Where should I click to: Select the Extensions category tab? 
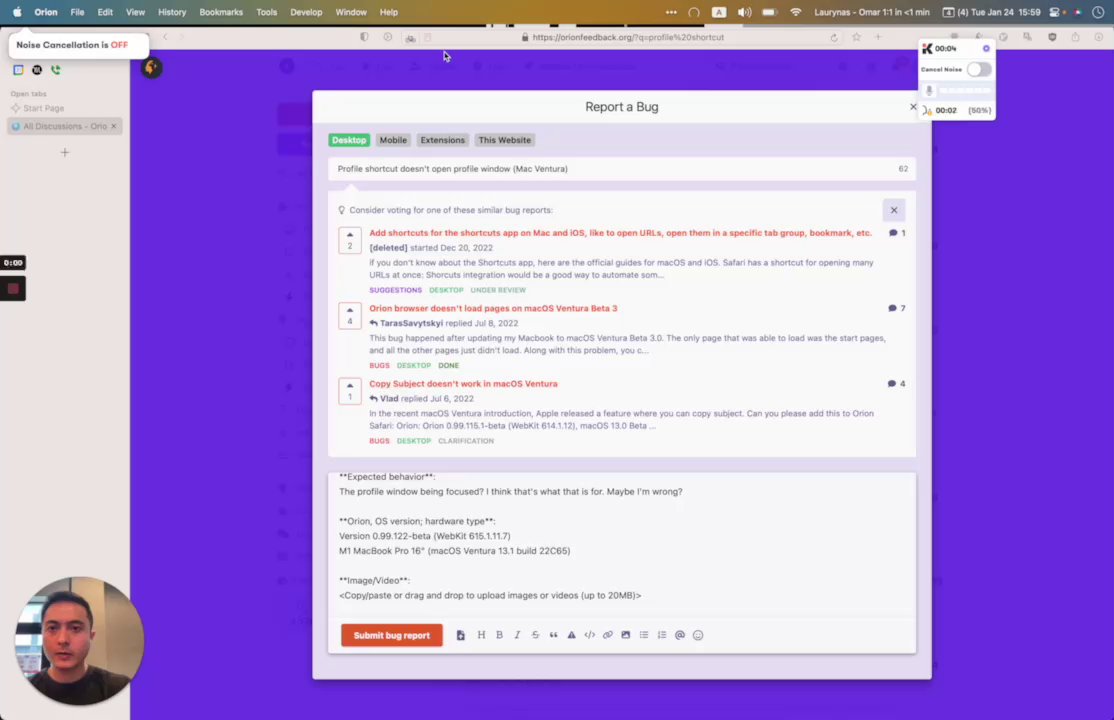point(443,140)
